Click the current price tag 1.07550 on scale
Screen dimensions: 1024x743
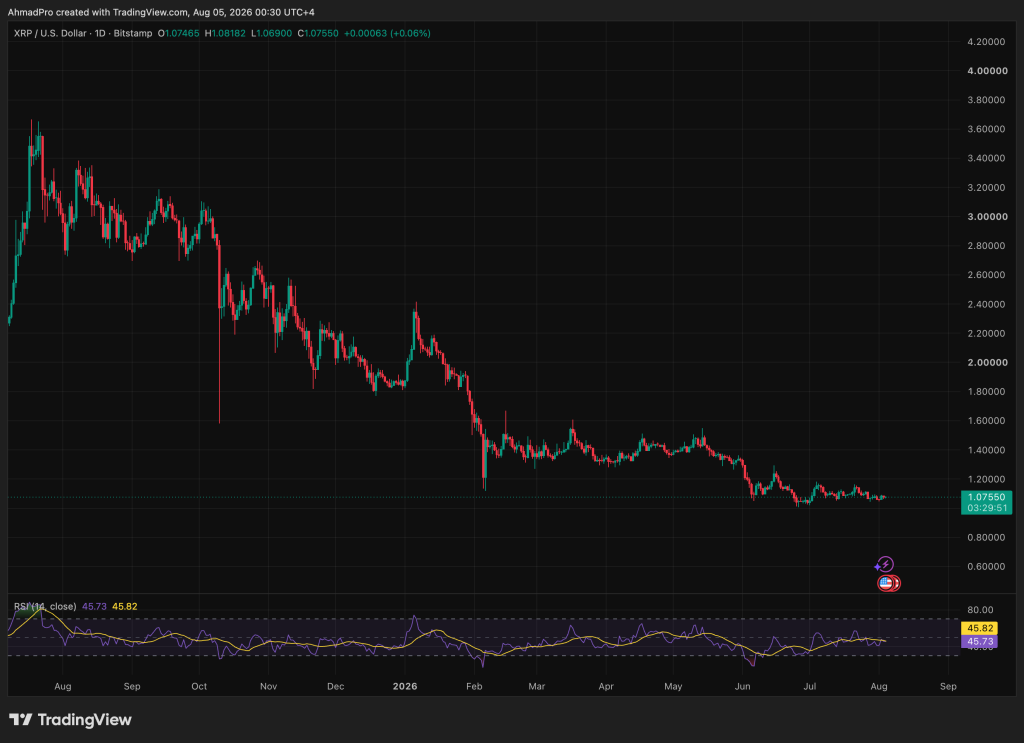(x=986, y=498)
